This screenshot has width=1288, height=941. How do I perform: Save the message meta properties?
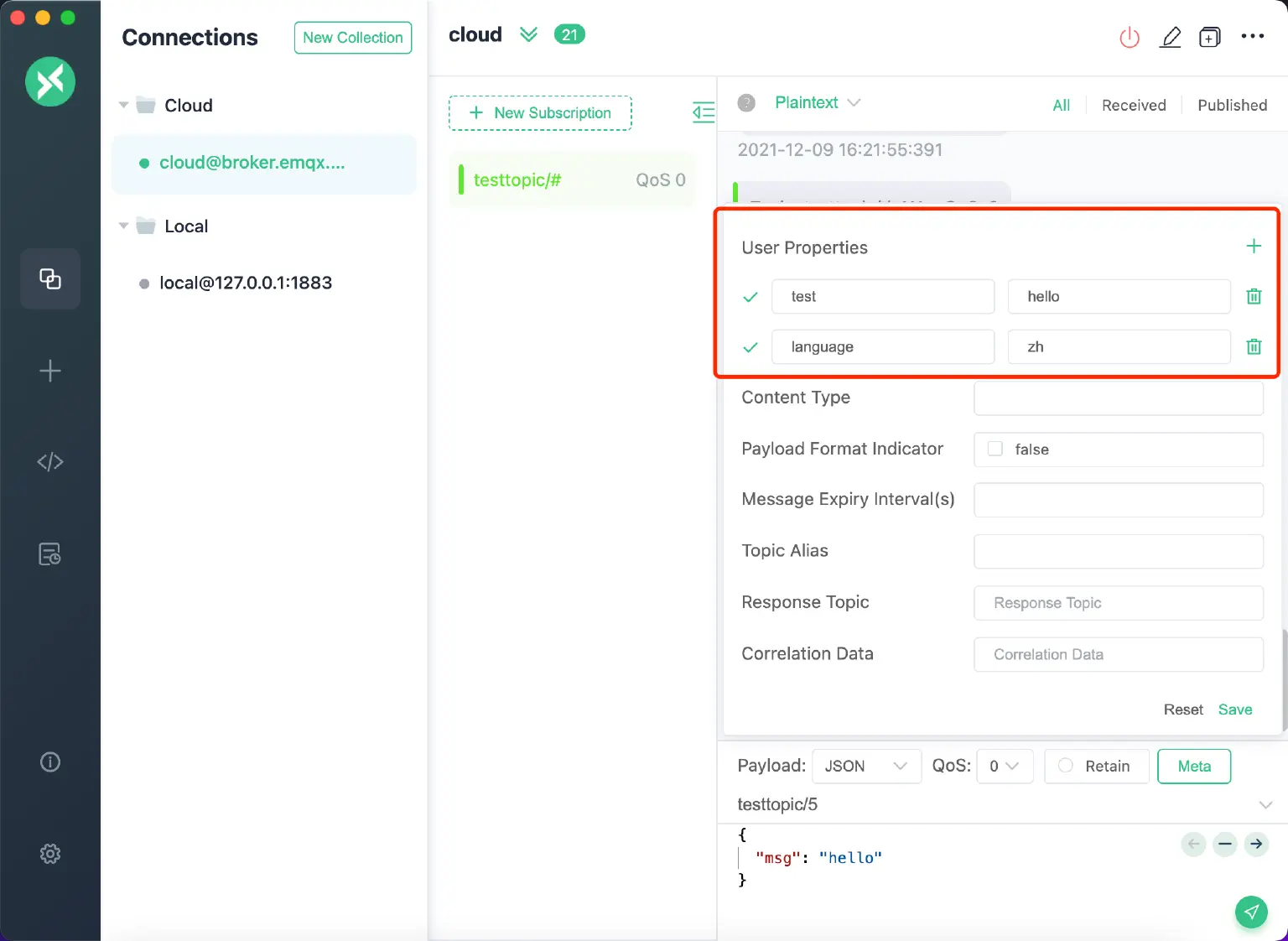[x=1234, y=710]
